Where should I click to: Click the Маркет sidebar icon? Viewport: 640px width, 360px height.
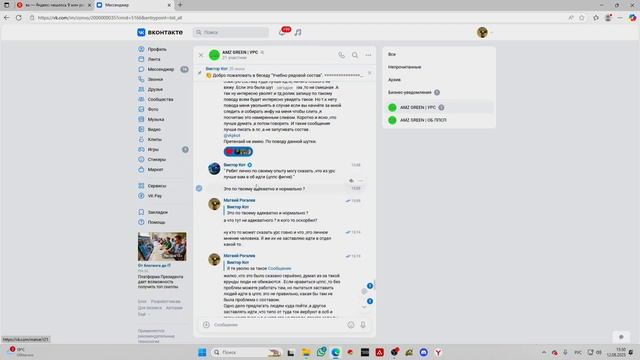click(141, 169)
